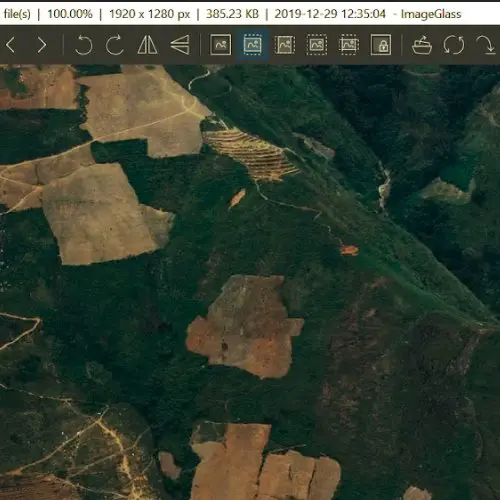
Task: Flip the image vertically
Action: point(180,45)
